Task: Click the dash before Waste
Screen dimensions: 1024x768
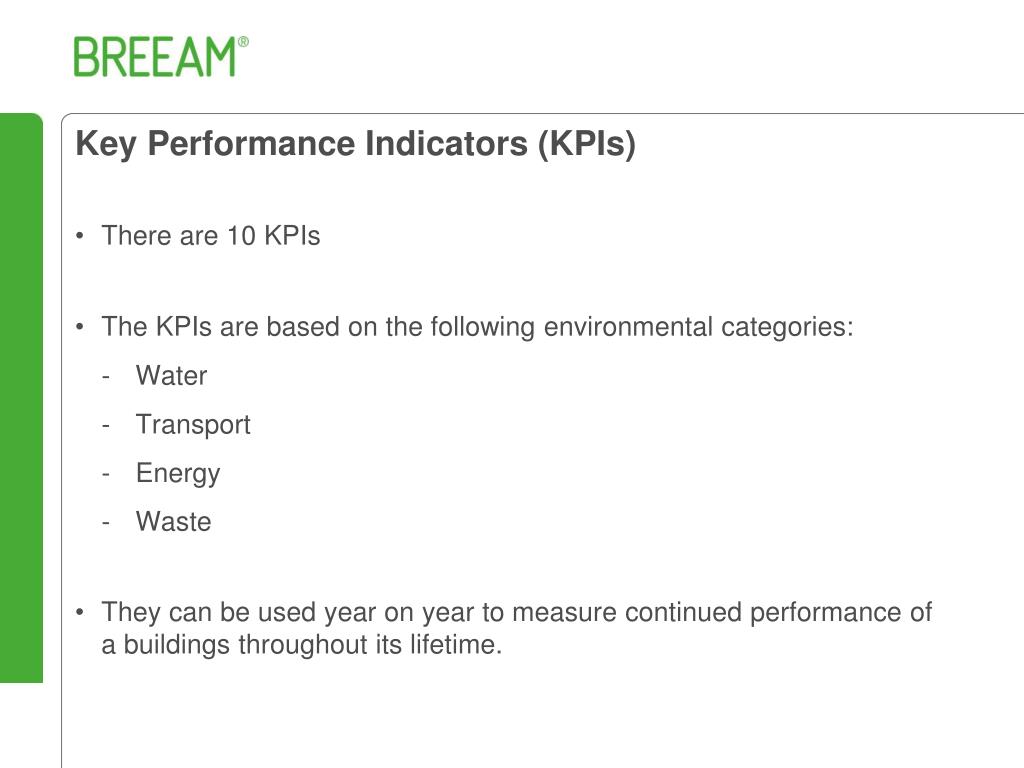Action: coord(106,523)
